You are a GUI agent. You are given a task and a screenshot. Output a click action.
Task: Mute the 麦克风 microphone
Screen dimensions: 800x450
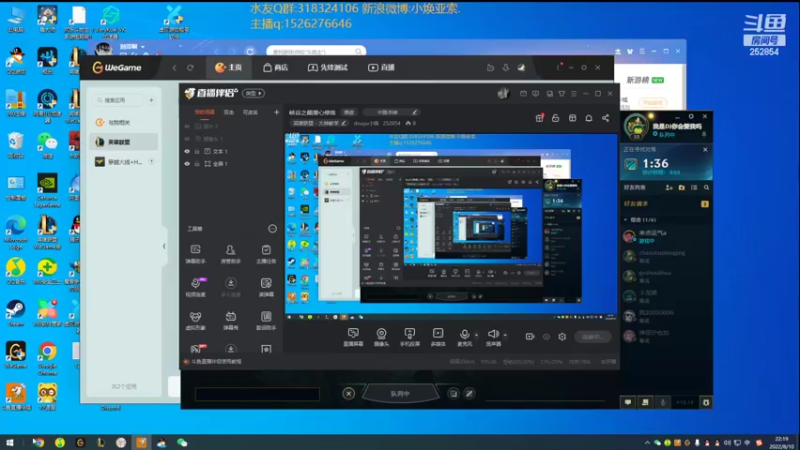[465, 337]
